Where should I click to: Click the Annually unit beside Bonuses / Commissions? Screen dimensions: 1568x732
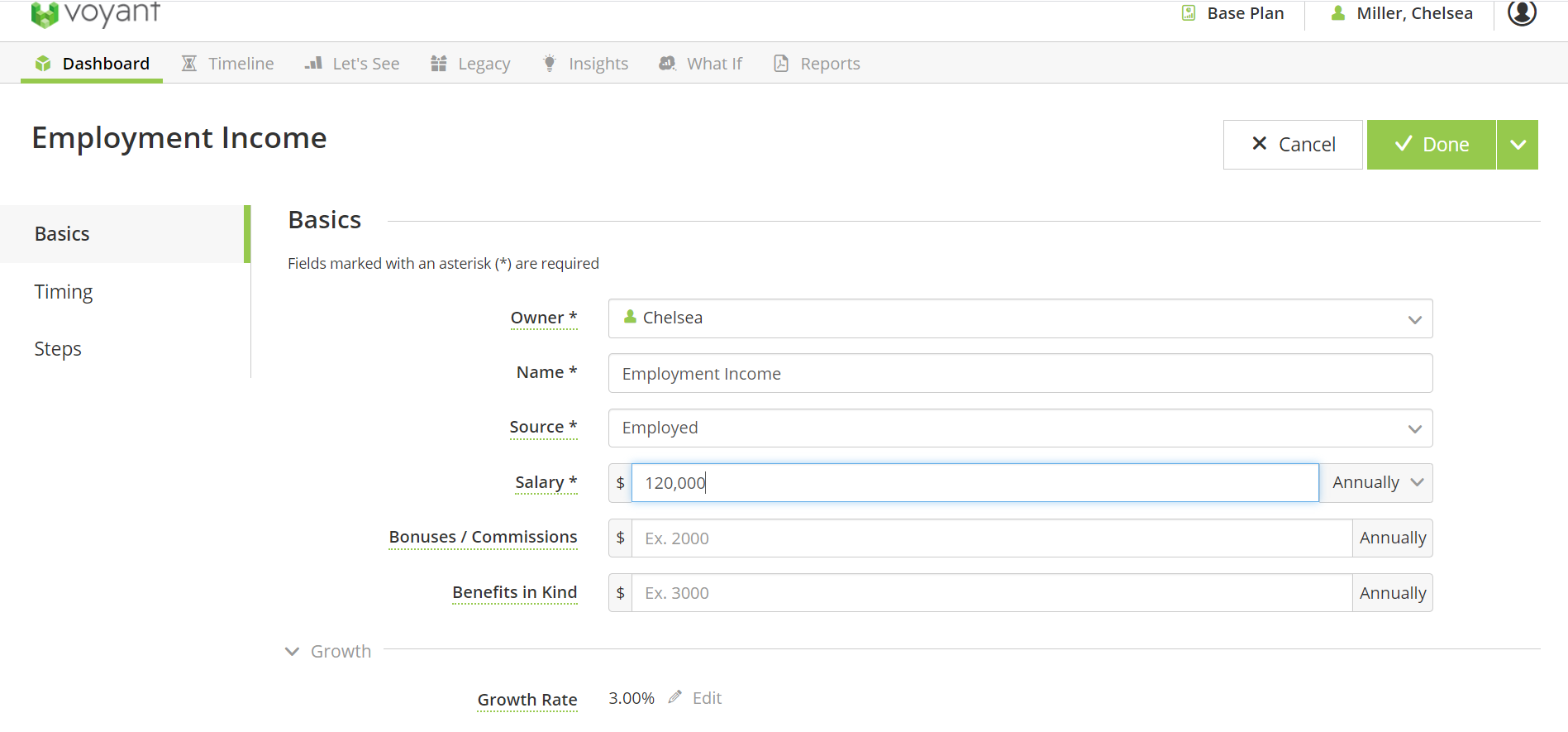point(1393,538)
